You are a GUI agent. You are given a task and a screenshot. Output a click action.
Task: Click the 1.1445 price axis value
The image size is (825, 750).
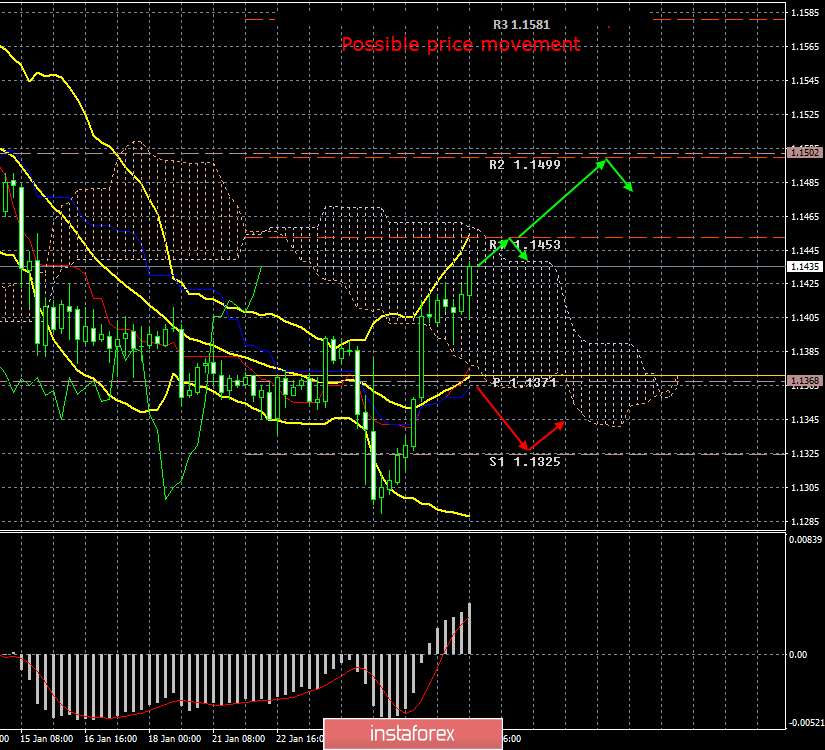pyautogui.click(x=805, y=251)
